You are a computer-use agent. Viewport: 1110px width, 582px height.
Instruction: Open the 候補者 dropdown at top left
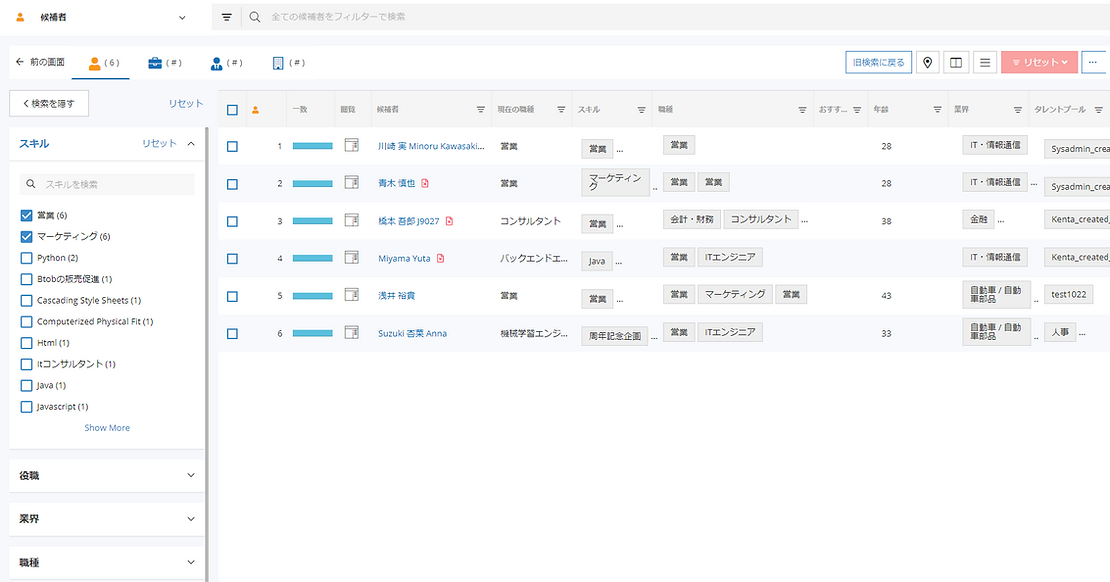tap(100, 17)
